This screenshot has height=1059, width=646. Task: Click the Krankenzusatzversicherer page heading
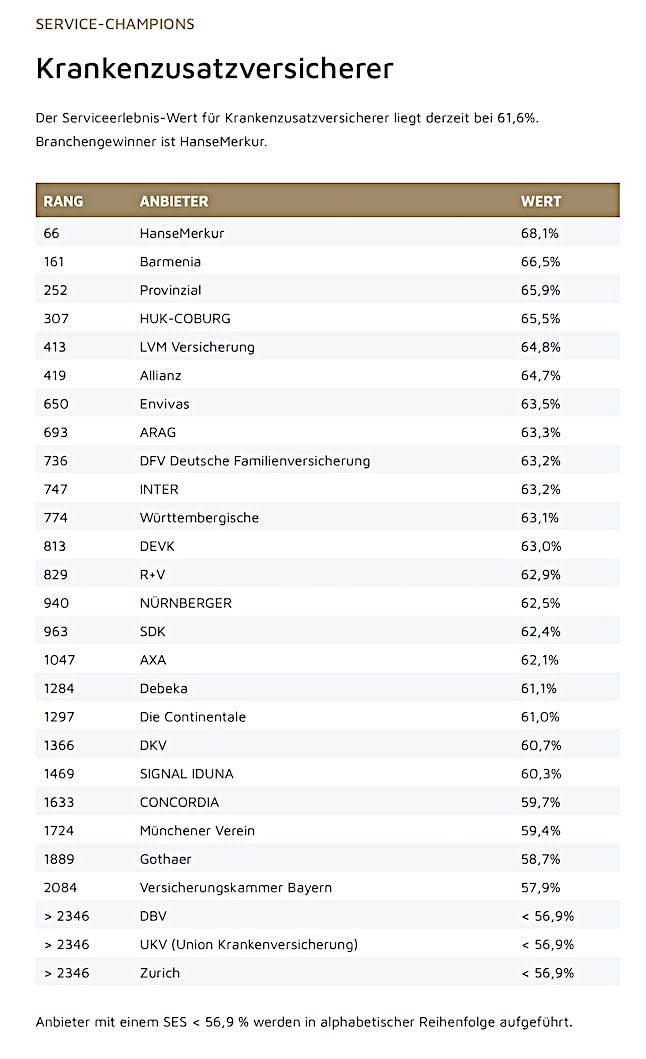(x=214, y=68)
